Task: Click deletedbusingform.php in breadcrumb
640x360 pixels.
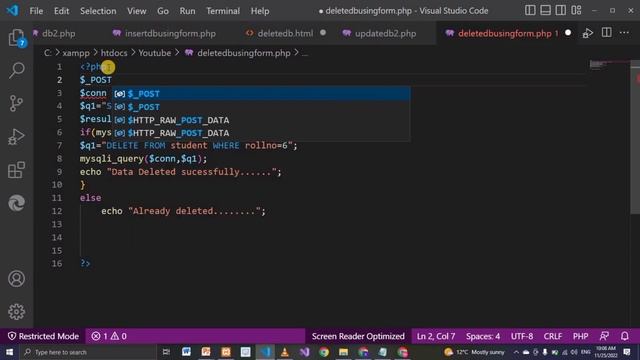Action: point(244,53)
